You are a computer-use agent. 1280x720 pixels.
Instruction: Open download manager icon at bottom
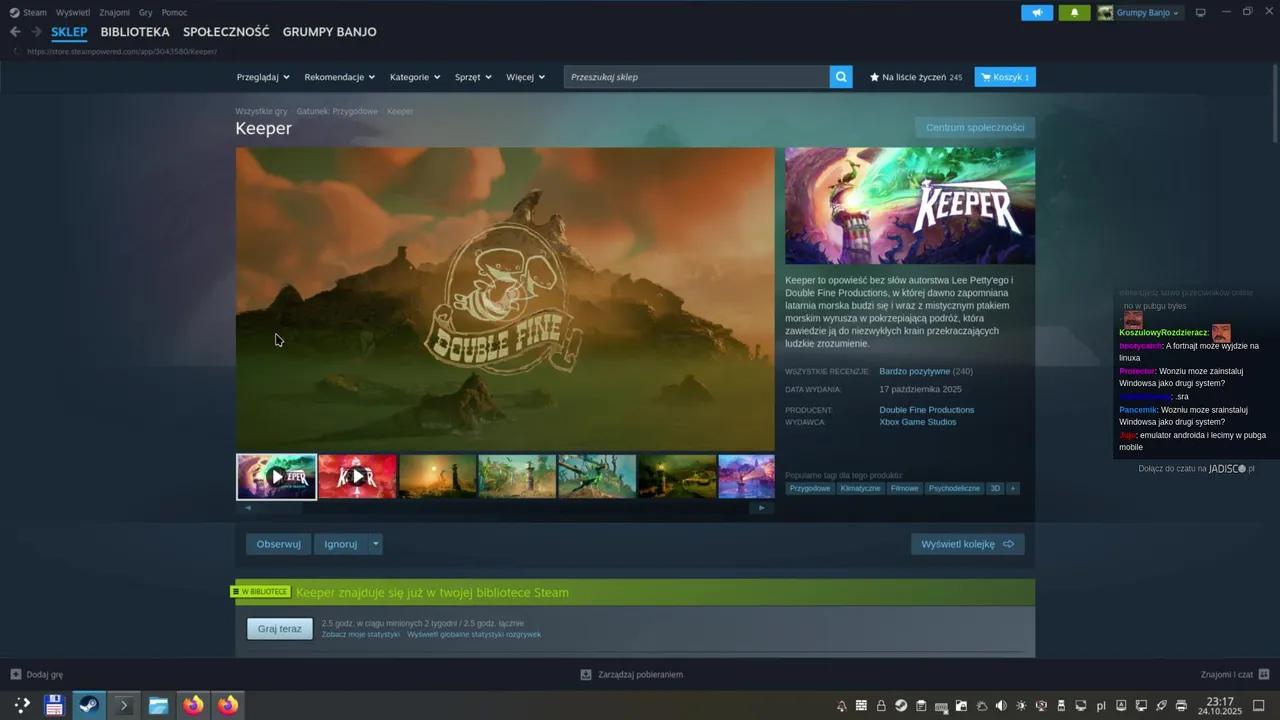click(586, 675)
